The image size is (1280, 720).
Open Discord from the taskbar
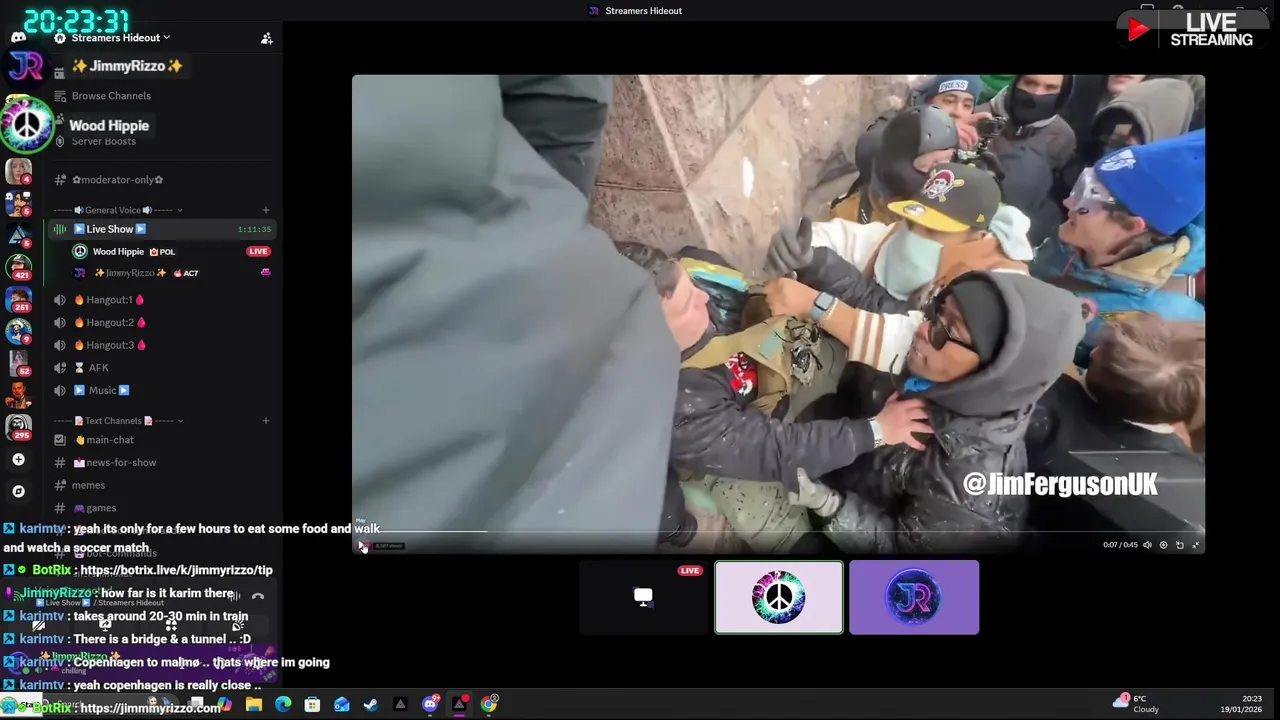pos(430,704)
